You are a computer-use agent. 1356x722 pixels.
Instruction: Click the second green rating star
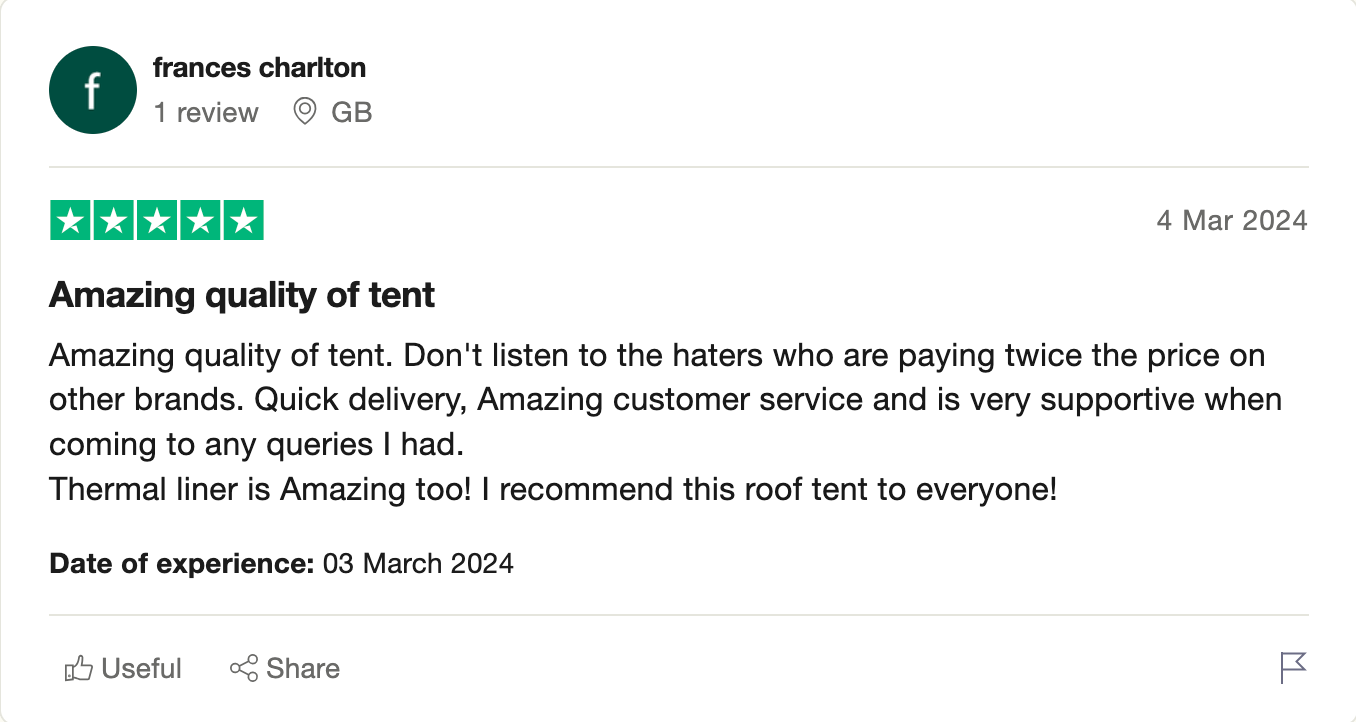click(114, 221)
